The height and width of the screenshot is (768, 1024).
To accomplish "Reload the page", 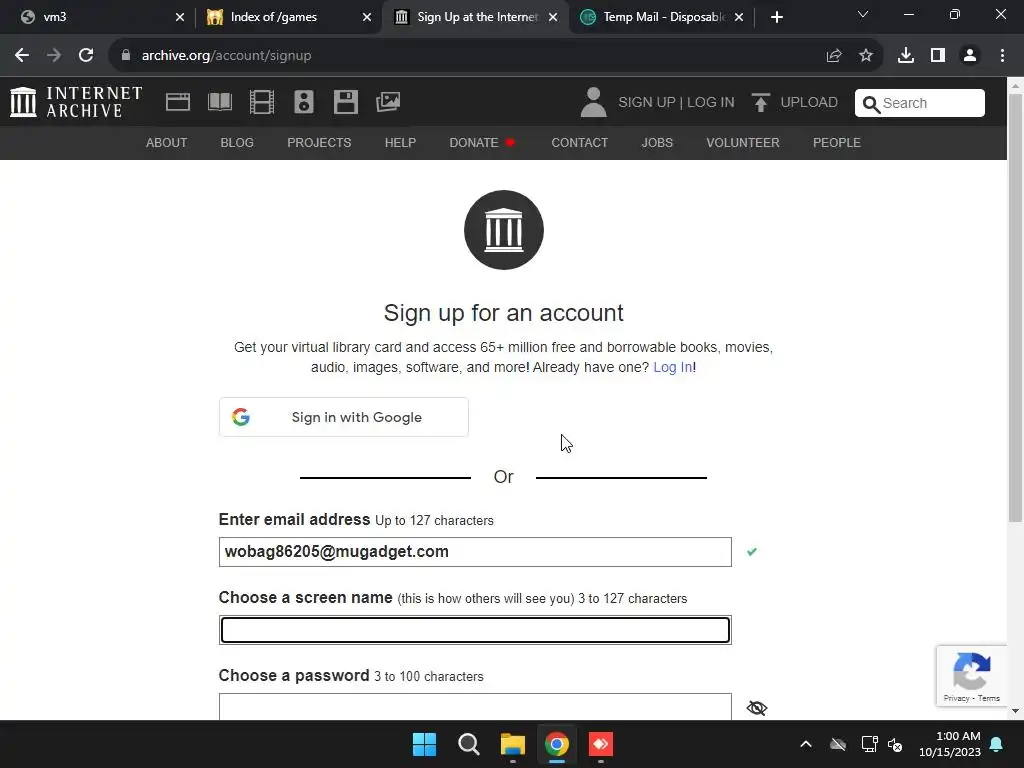I will click(x=86, y=56).
